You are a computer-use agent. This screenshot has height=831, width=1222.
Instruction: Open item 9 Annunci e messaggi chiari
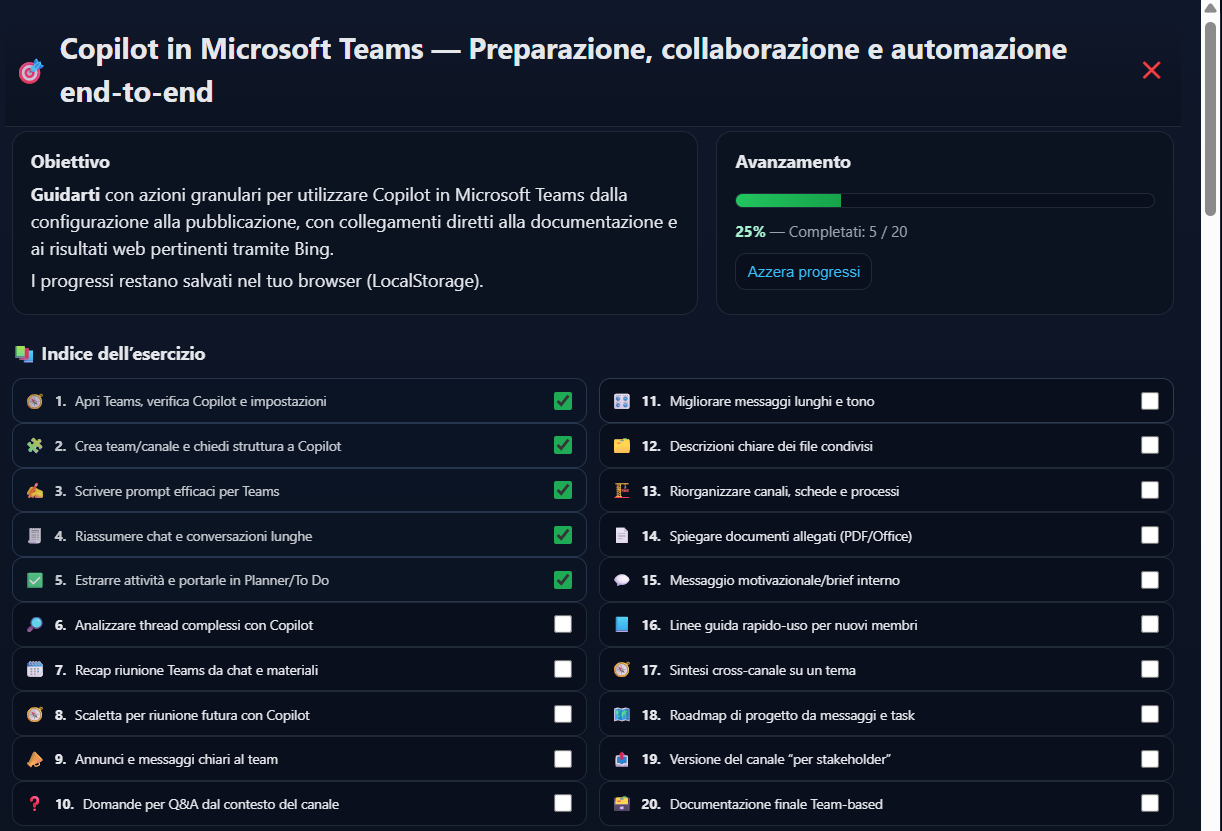click(299, 759)
